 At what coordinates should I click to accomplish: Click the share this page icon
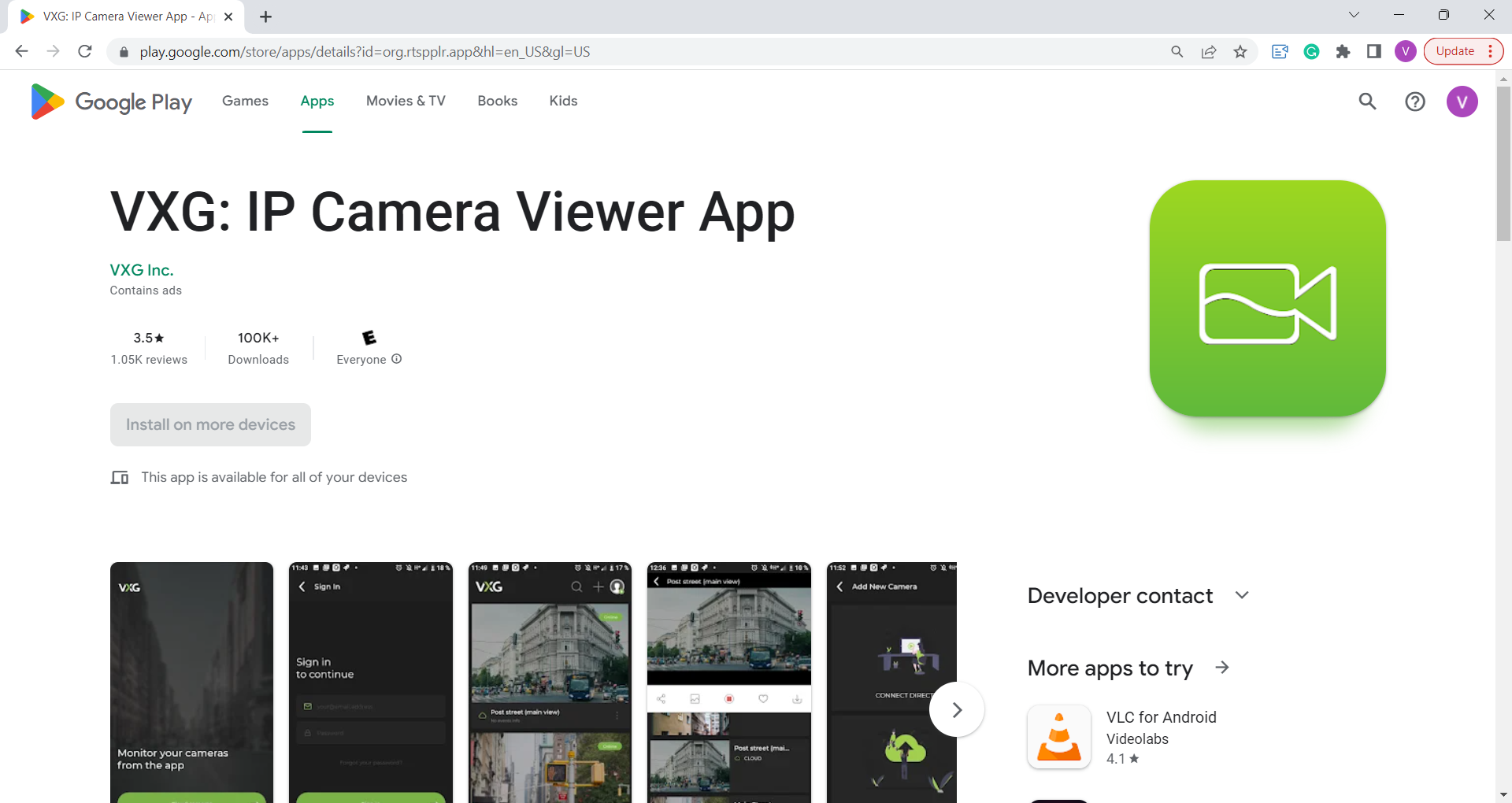(1208, 52)
